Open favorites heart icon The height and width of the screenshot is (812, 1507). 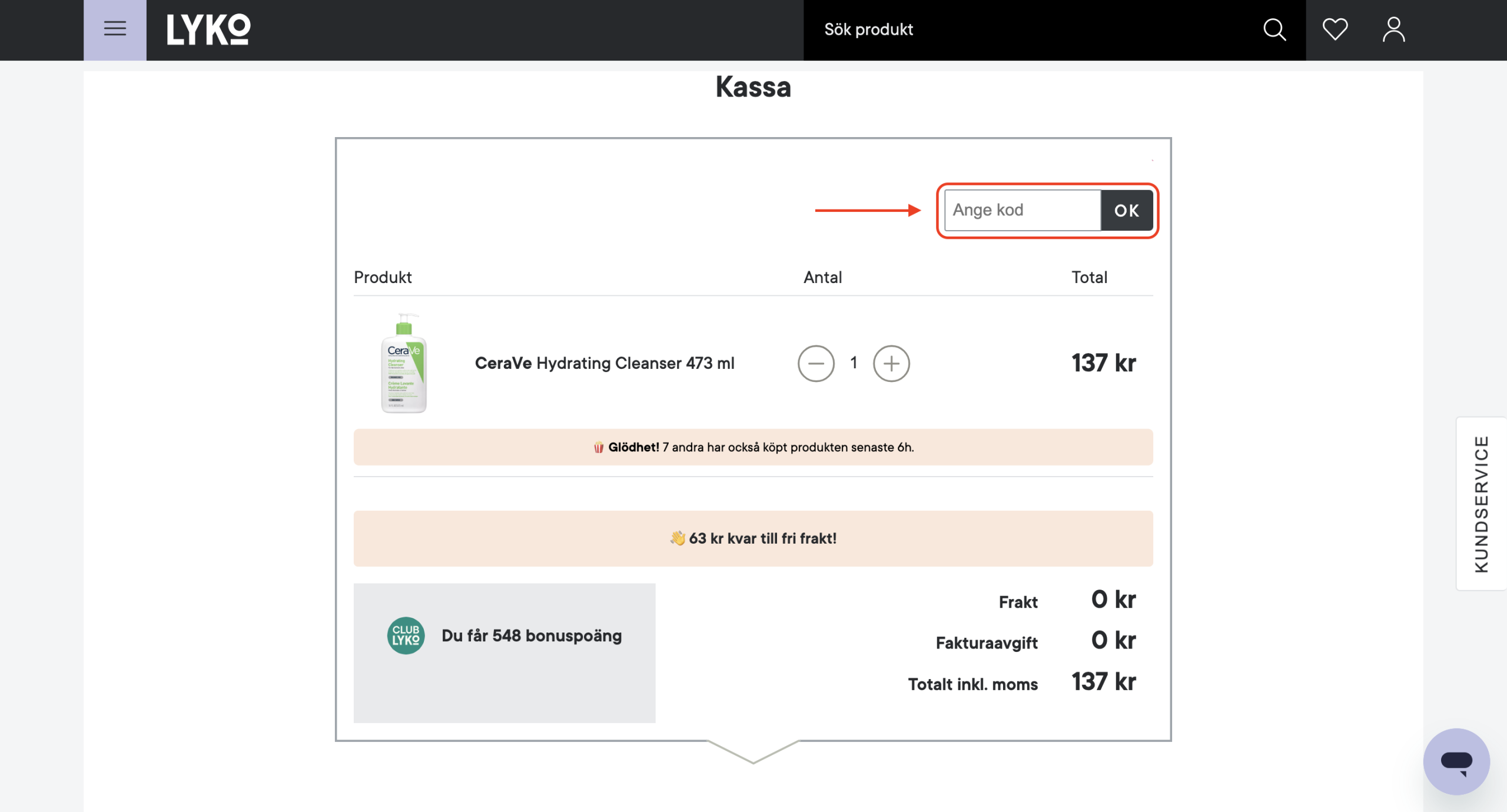[1335, 29]
